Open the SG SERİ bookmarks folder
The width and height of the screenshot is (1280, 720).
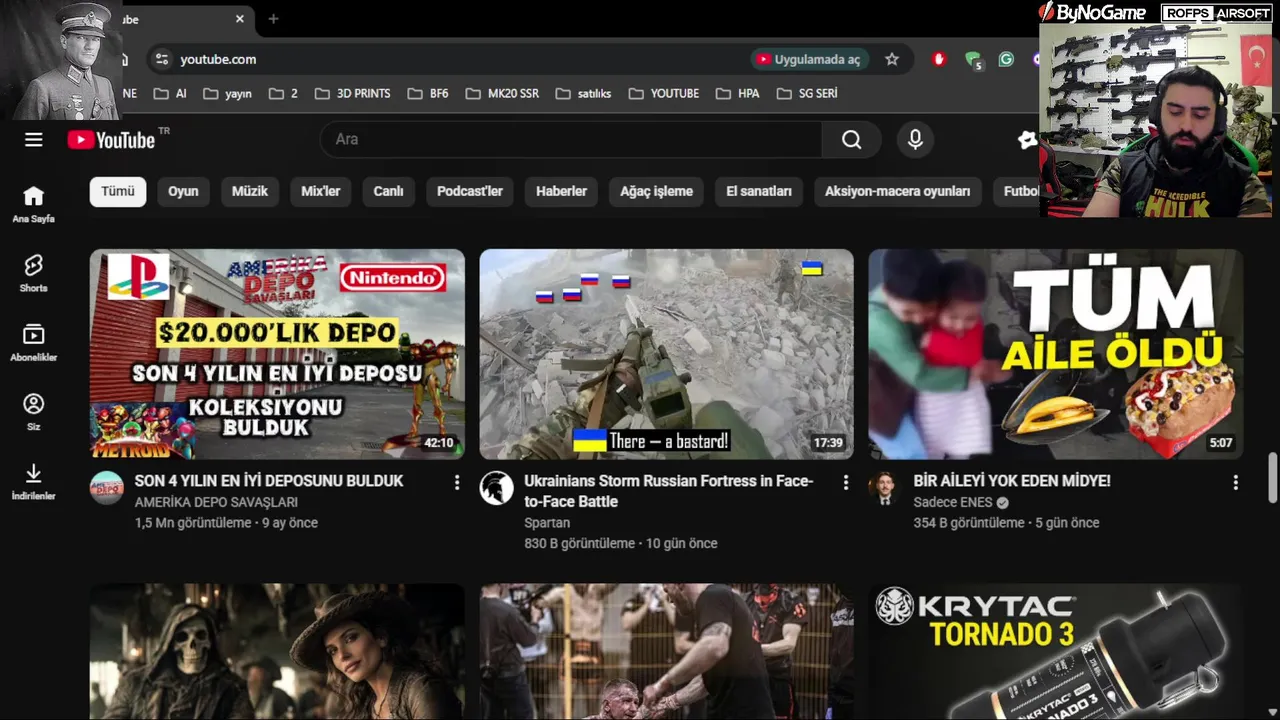pyautogui.click(x=807, y=93)
